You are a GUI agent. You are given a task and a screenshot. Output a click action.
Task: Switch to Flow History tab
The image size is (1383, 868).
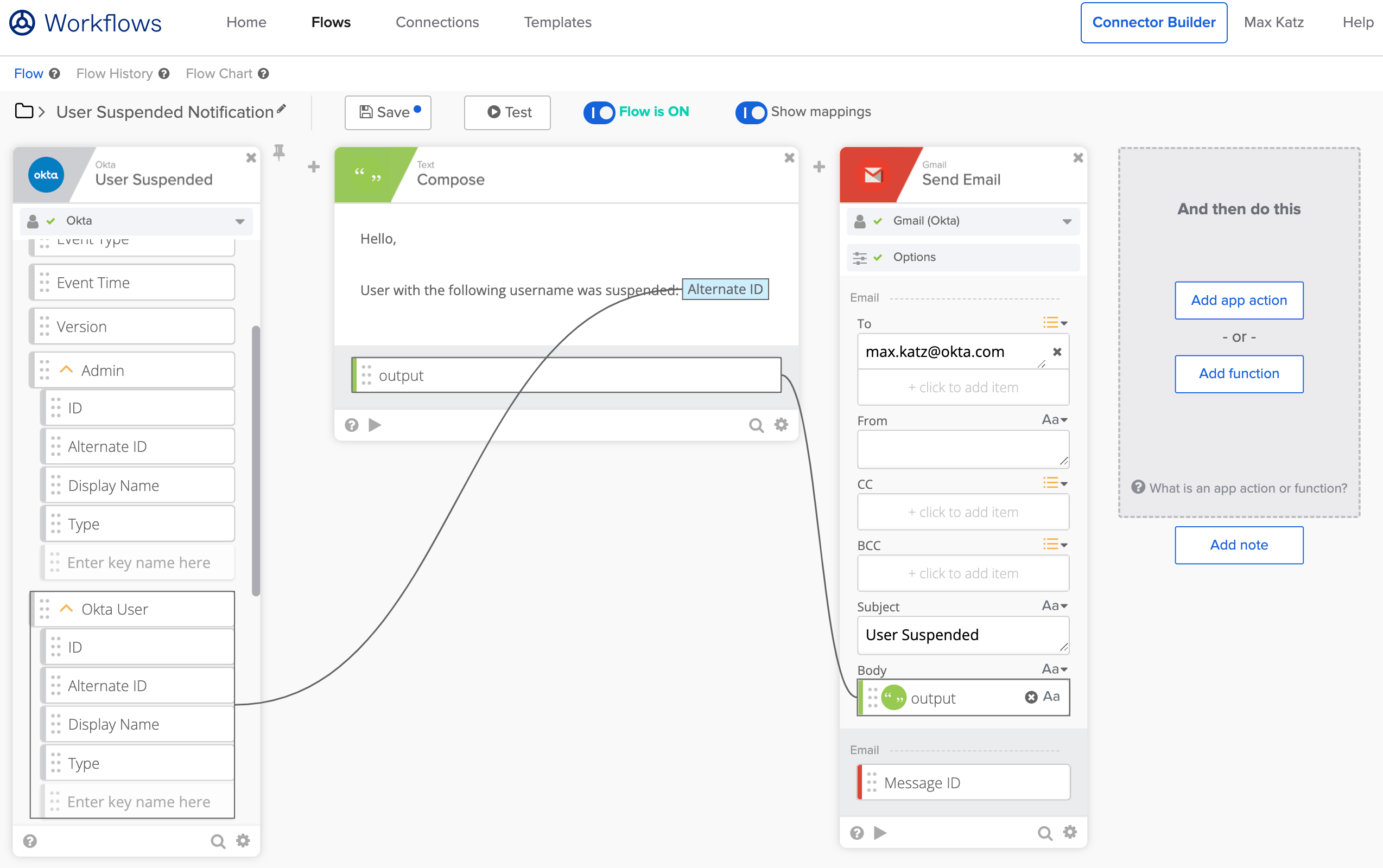(x=115, y=73)
